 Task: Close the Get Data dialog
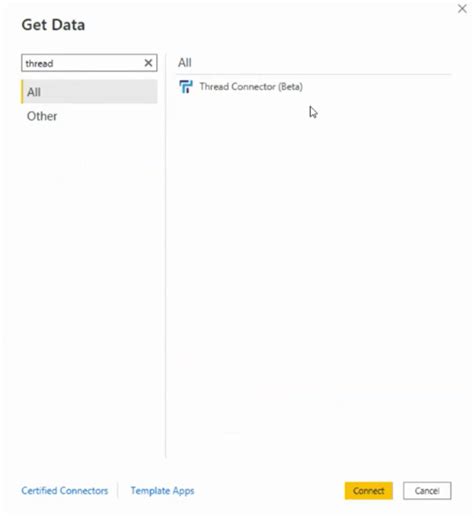coord(462,9)
